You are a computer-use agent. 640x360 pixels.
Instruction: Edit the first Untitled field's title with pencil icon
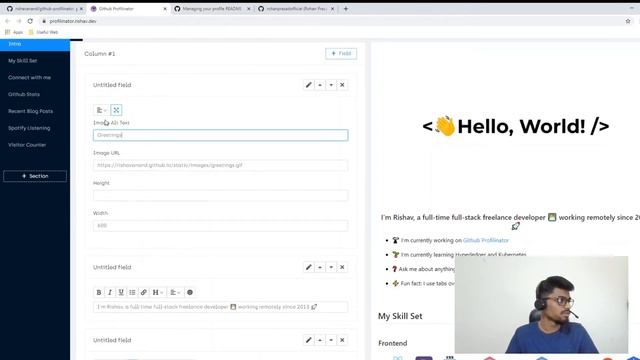pos(309,85)
